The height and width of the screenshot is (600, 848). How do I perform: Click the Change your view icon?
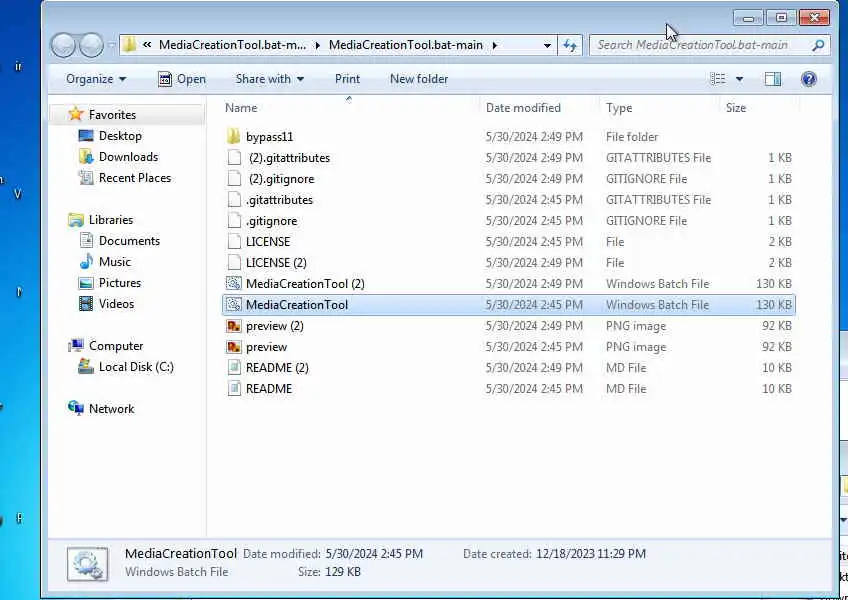click(x=718, y=79)
